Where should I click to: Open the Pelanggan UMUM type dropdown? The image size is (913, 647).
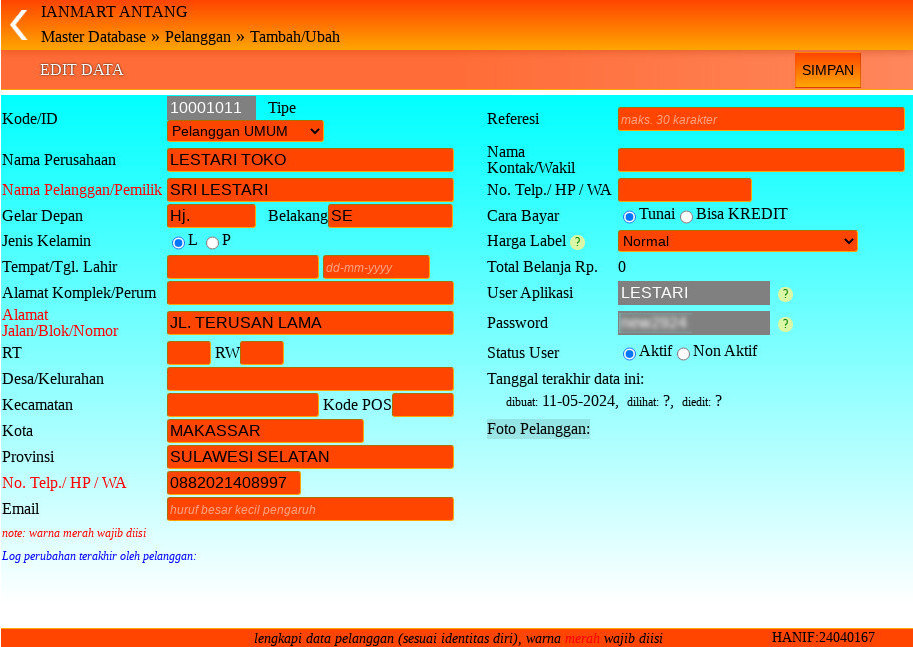click(x=245, y=131)
